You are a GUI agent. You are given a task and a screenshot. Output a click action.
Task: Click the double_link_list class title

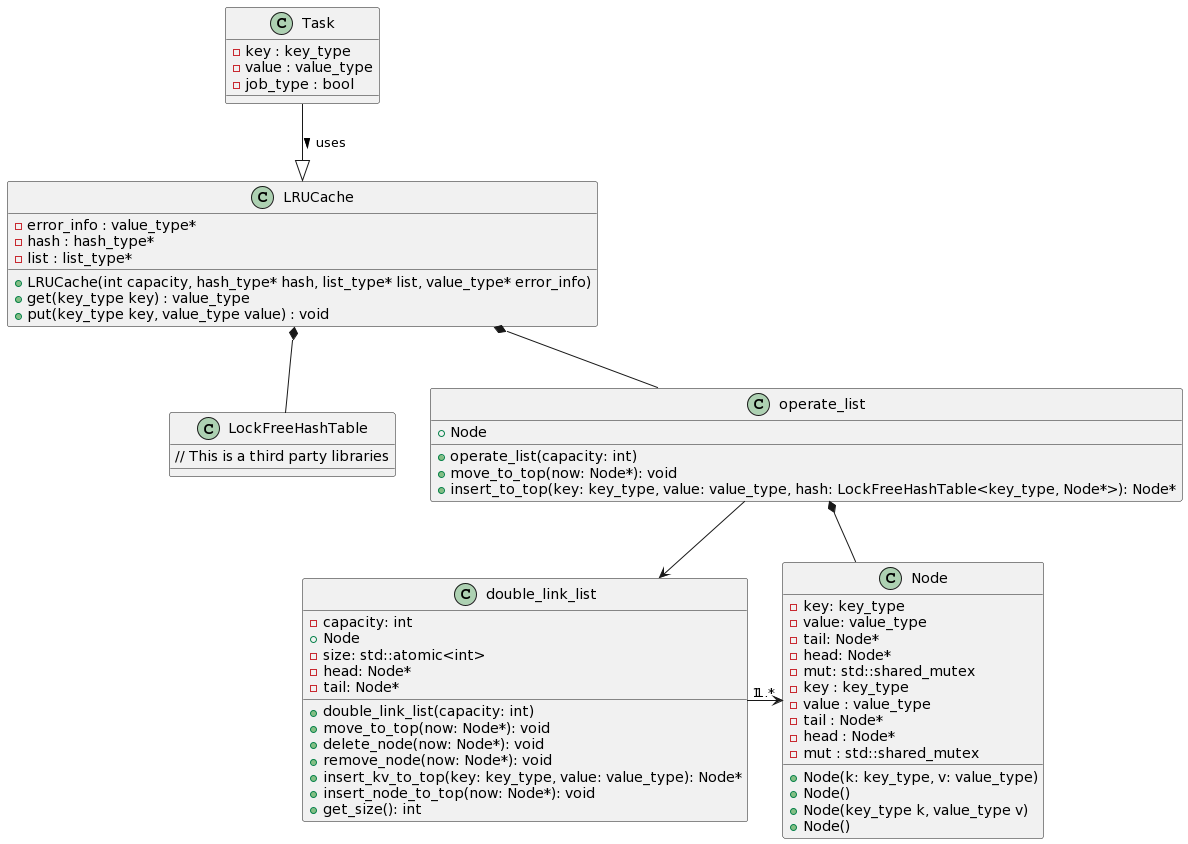(541, 595)
